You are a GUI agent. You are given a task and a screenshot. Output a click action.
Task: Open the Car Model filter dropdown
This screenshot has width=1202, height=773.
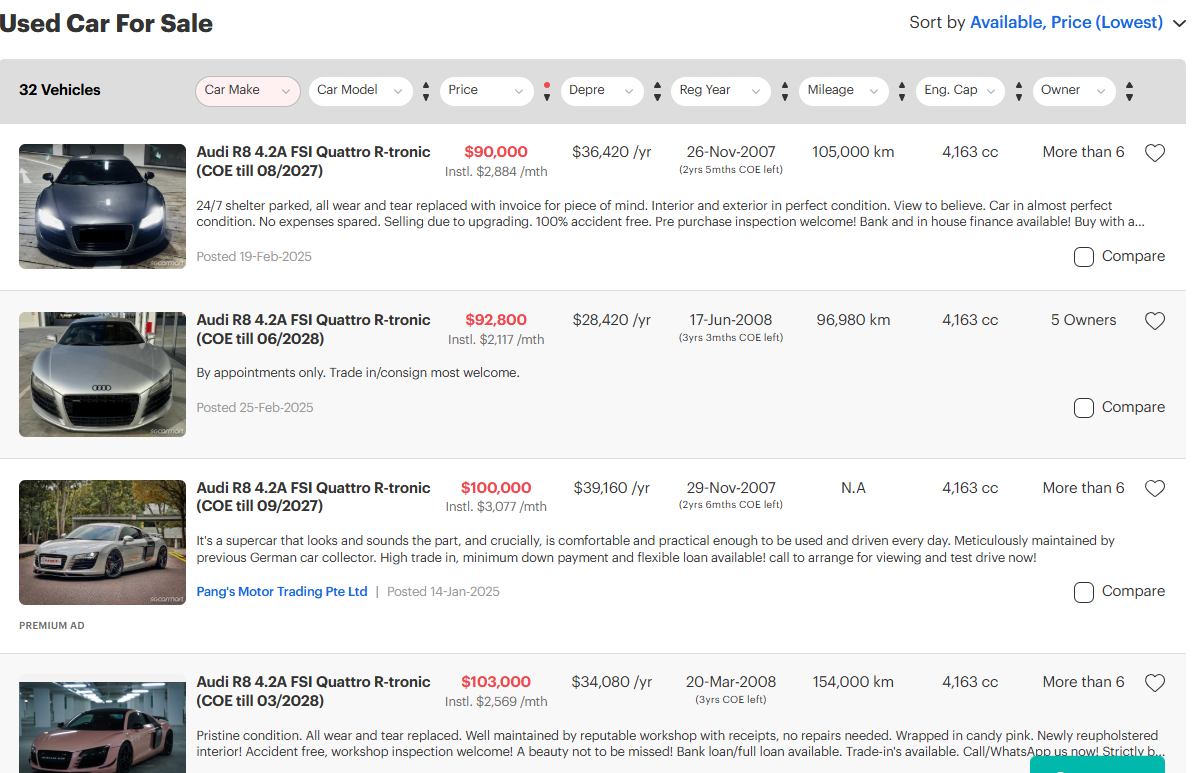pyautogui.click(x=361, y=91)
